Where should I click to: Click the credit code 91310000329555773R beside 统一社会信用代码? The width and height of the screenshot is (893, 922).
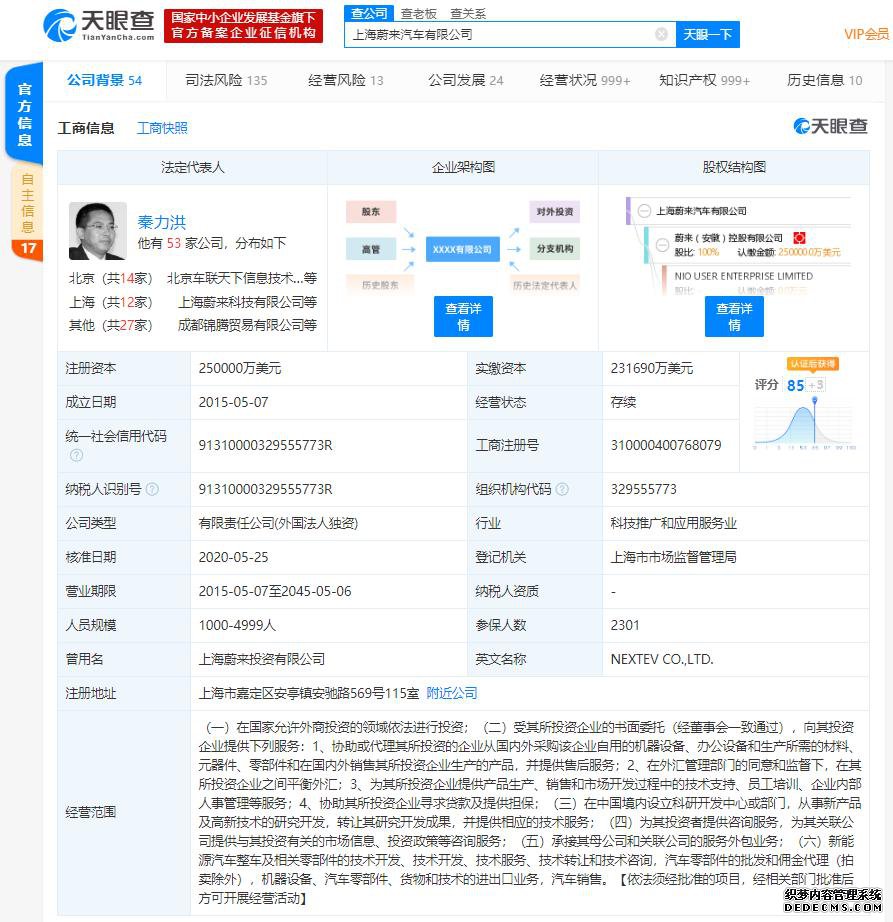coord(265,445)
